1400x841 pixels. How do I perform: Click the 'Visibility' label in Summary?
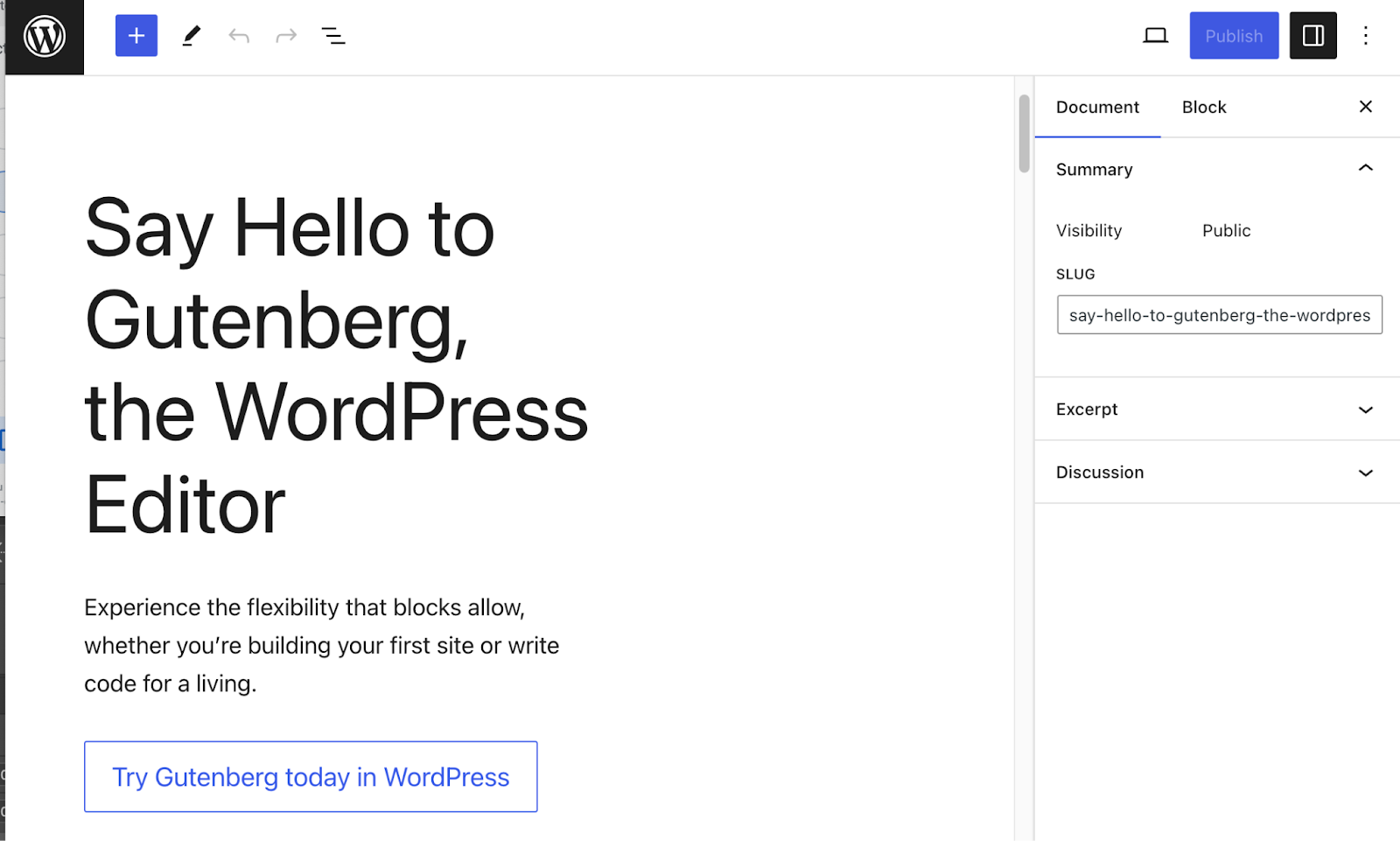tap(1088, 231)
